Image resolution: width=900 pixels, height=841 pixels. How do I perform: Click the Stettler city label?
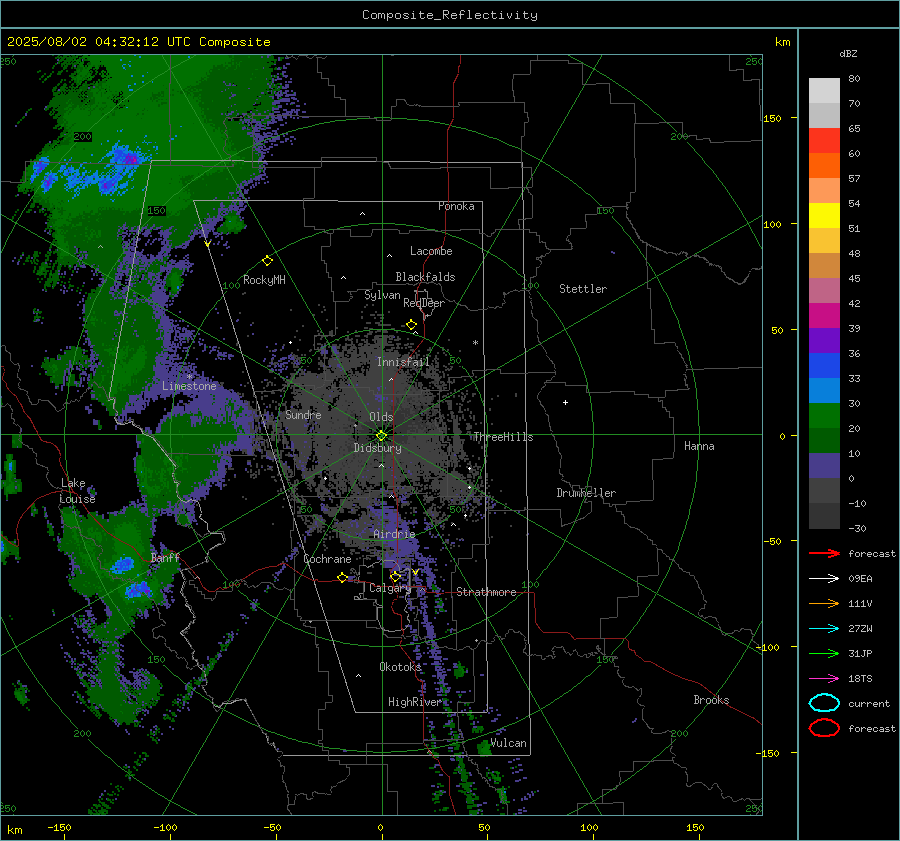coord(583,289)
